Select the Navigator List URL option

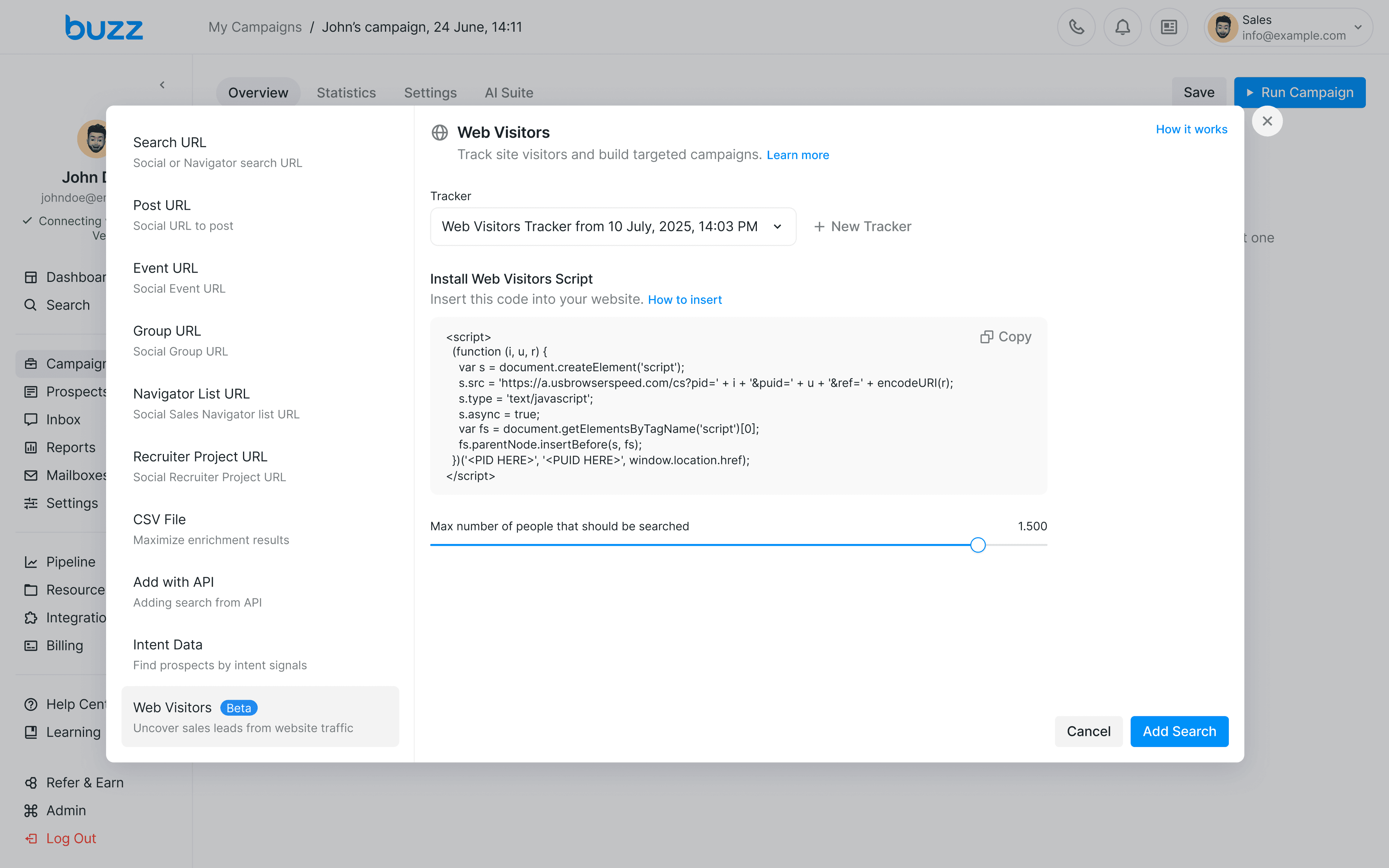[x=260, y=404]
